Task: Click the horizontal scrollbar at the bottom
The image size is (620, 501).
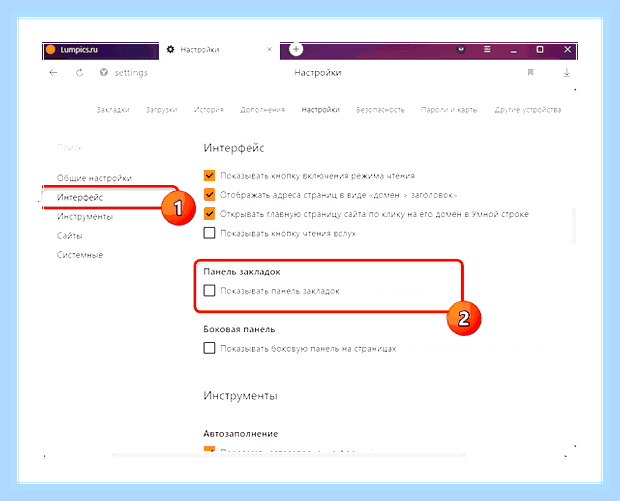Action: pos(289,456)
